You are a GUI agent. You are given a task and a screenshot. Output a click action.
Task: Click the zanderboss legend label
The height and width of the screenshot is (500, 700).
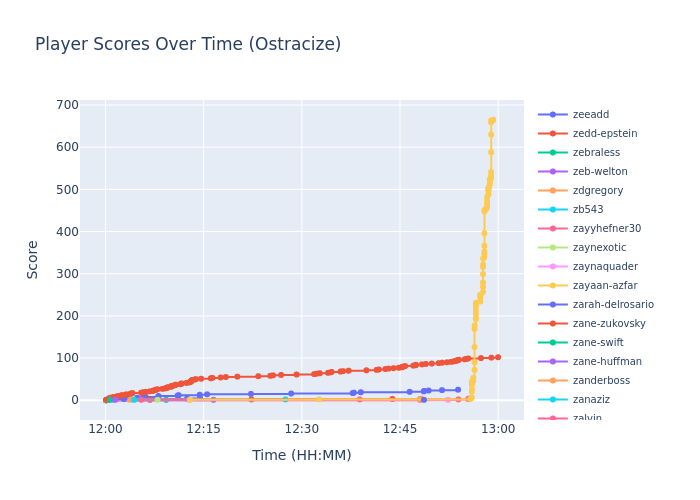coord(602,381)
